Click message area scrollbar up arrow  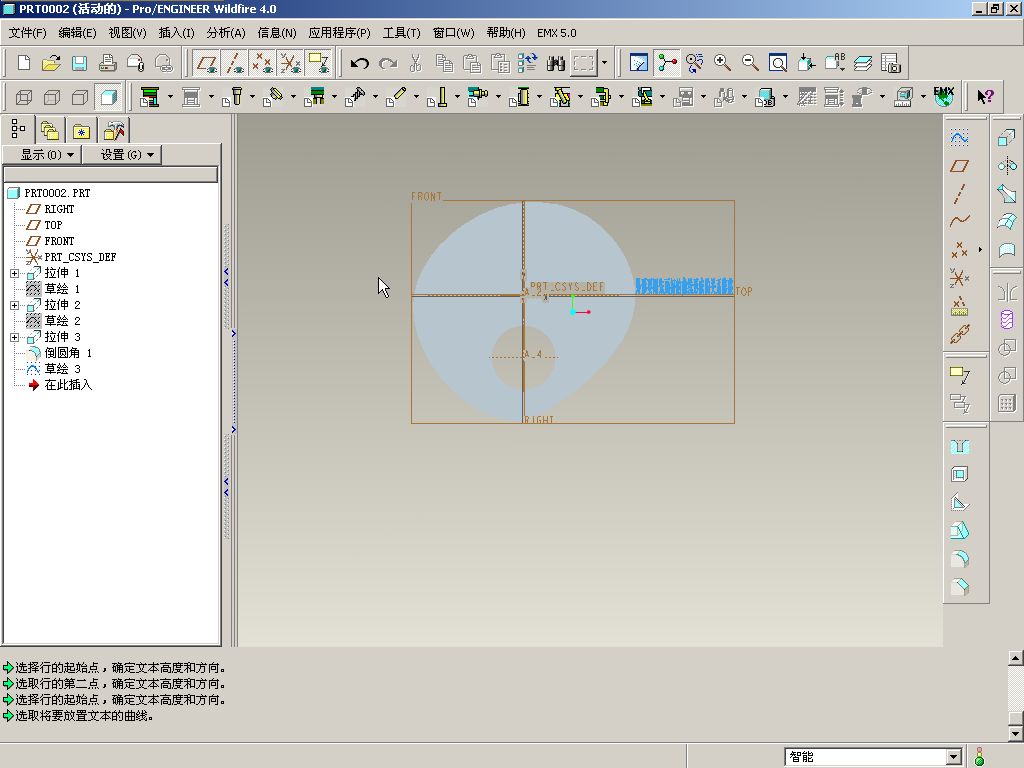tap(1016, 658)
